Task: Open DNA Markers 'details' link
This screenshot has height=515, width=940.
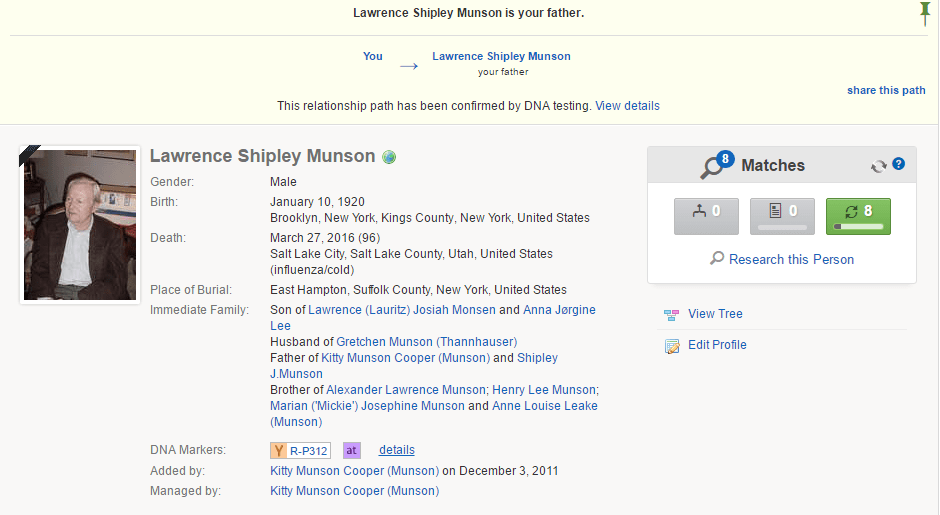Action: (x=397, y=450)
